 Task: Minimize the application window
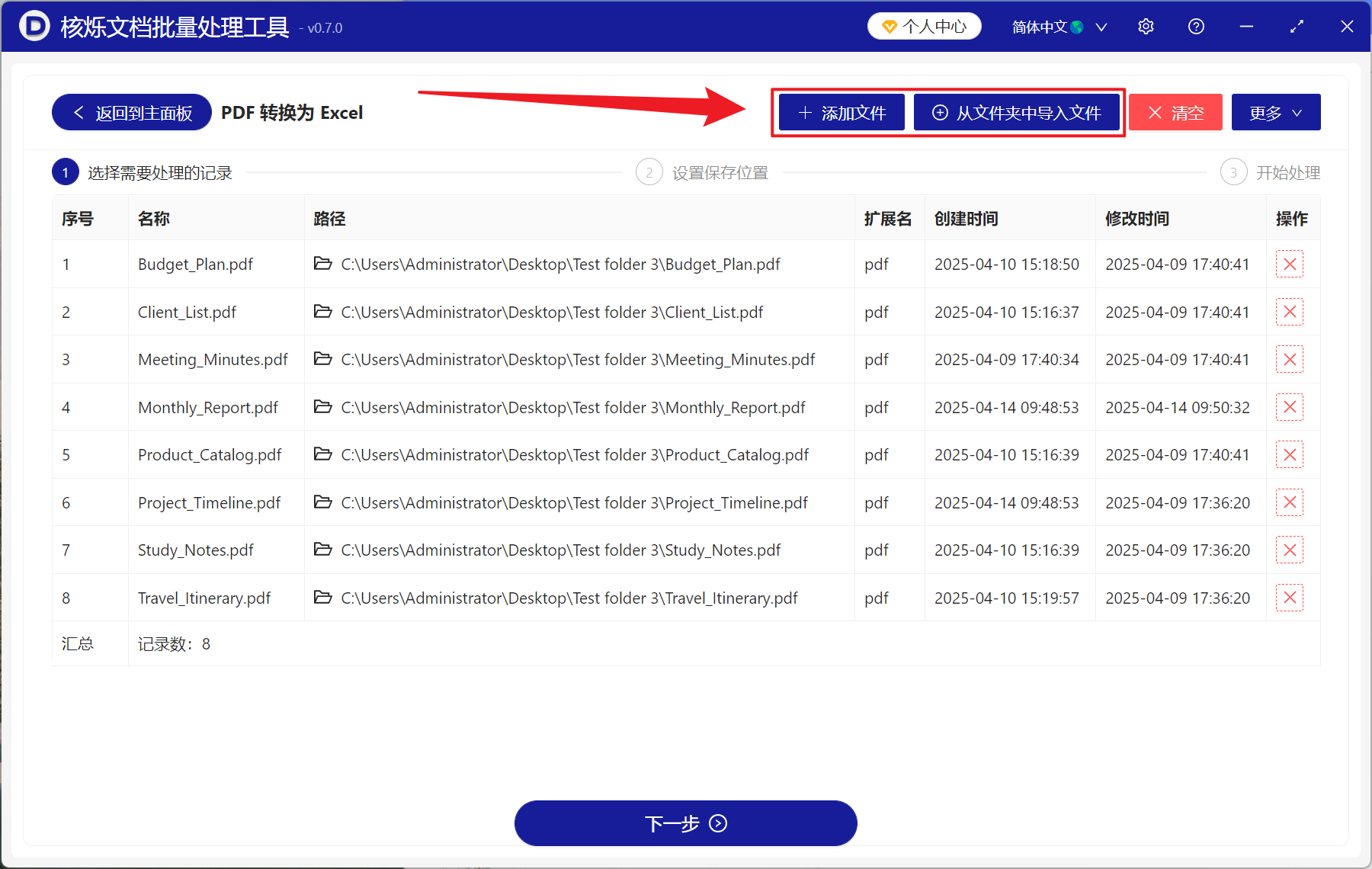1246,27
